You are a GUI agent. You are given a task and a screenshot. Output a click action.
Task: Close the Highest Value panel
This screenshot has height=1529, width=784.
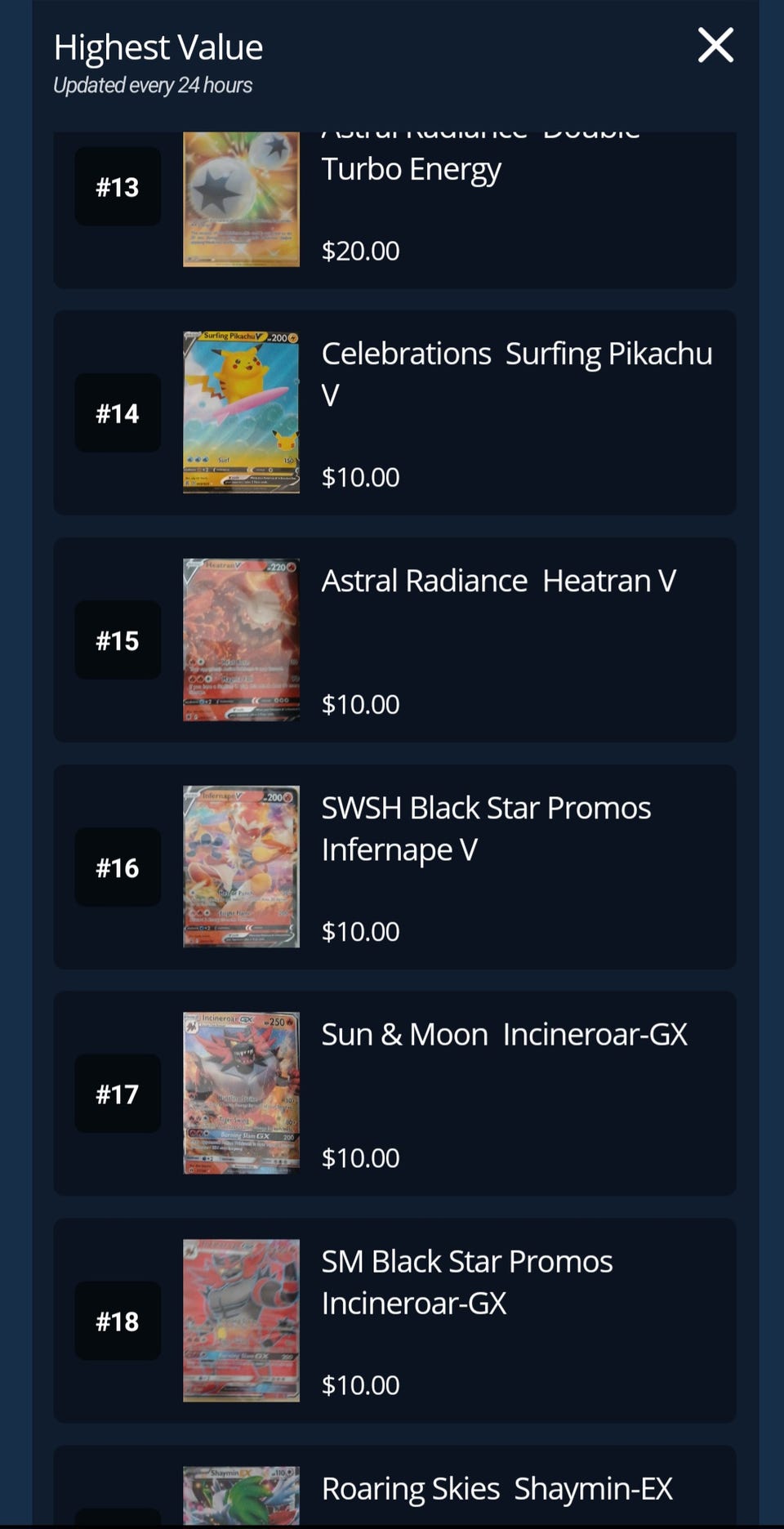click(x=715, y=46)
